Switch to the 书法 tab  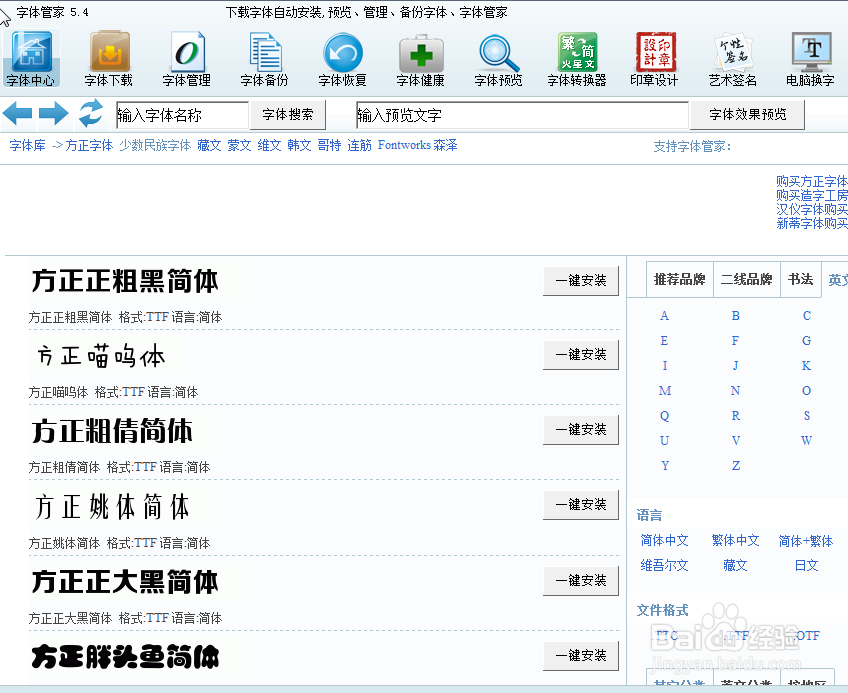click(x=800, y=279)
